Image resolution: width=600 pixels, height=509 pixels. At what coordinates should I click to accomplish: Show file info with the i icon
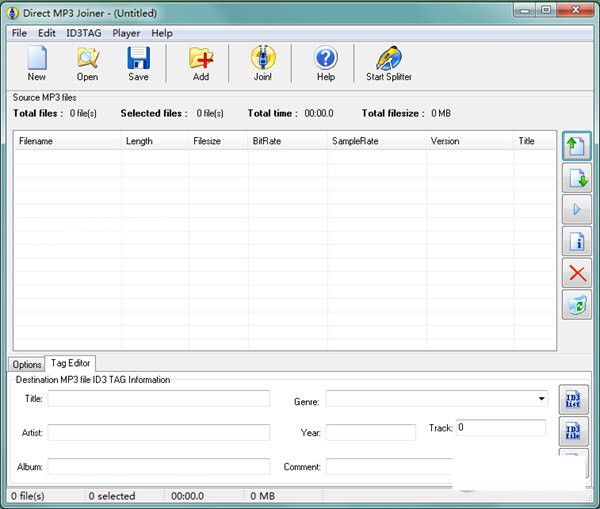pos(577,241)
